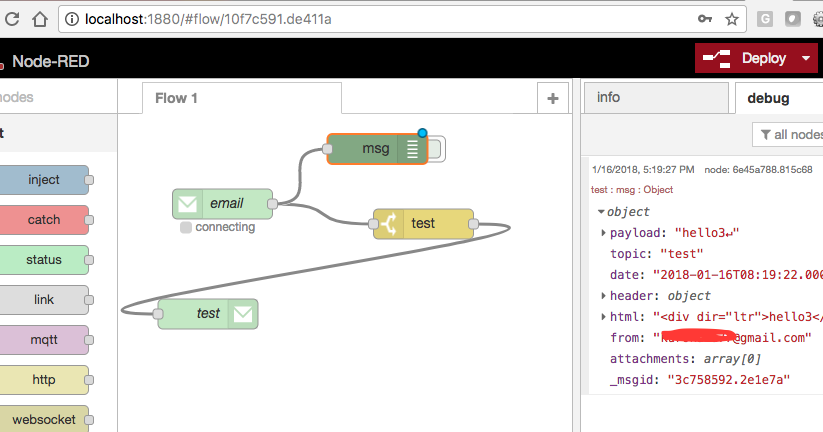Expand the html property in debug output
The image size is (823, 432).
pos(603,317)
